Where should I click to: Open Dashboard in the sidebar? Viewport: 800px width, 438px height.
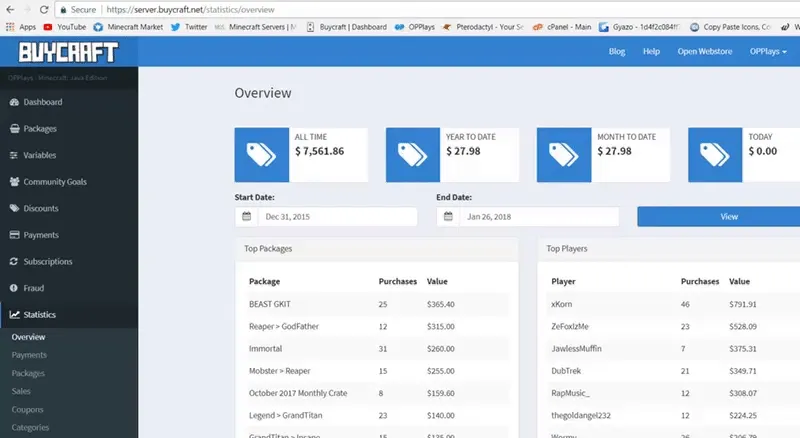click(x=69, y=102)
